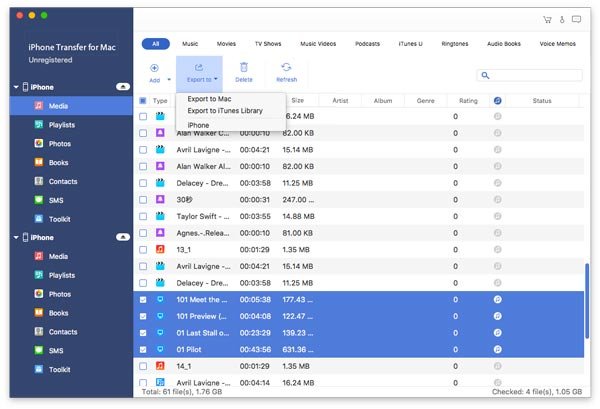Open the Add dropdown arrow
600x409 pixels.
click(x=169, y=80)
